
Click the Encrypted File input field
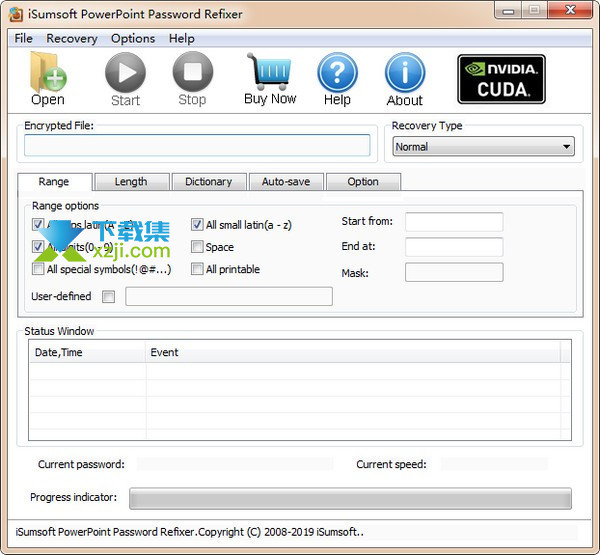tap(197, 145)
